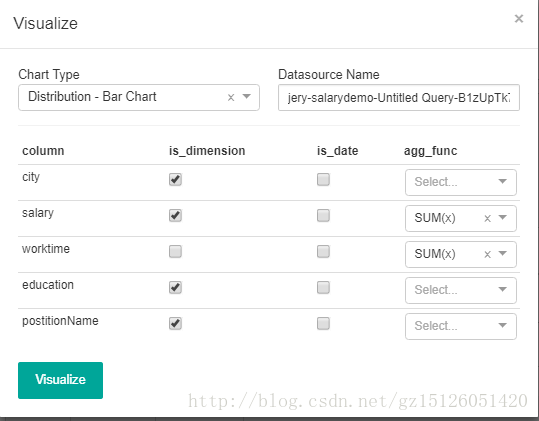Click the Chart Type label
Image resolution: width=539 pixels, height=421 pixels.
[x=49, y=75]
